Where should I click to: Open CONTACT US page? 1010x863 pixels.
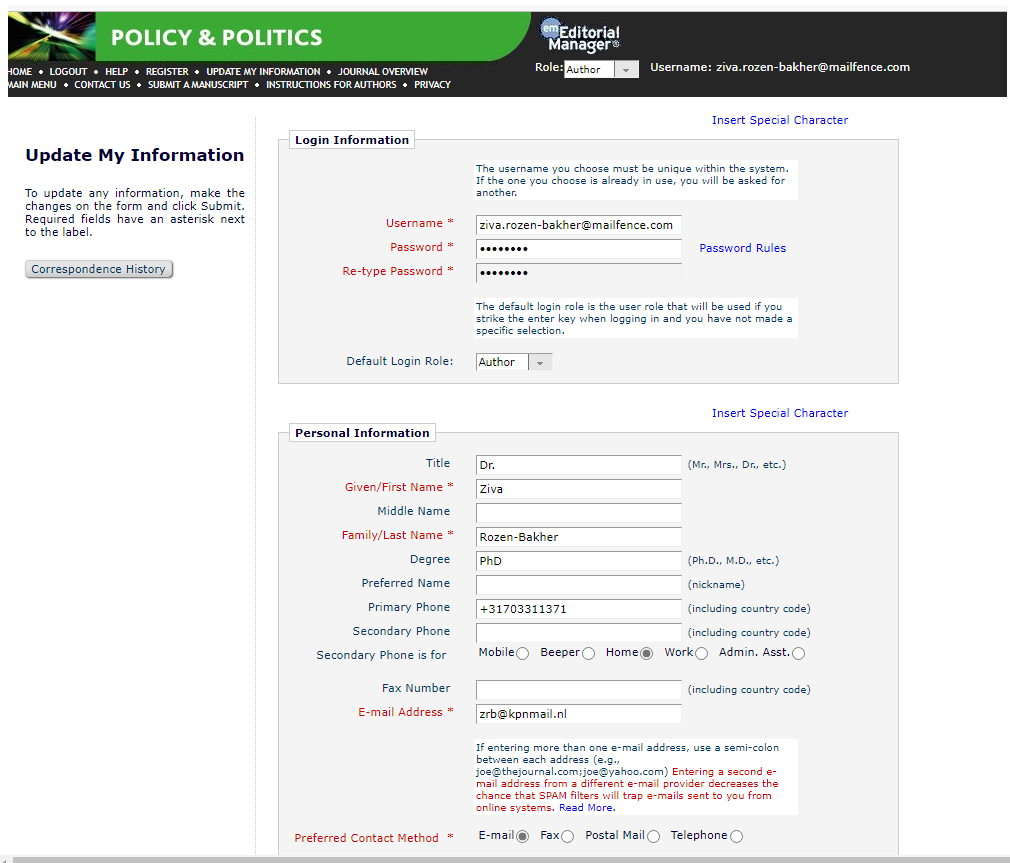(x=102, y=84)
